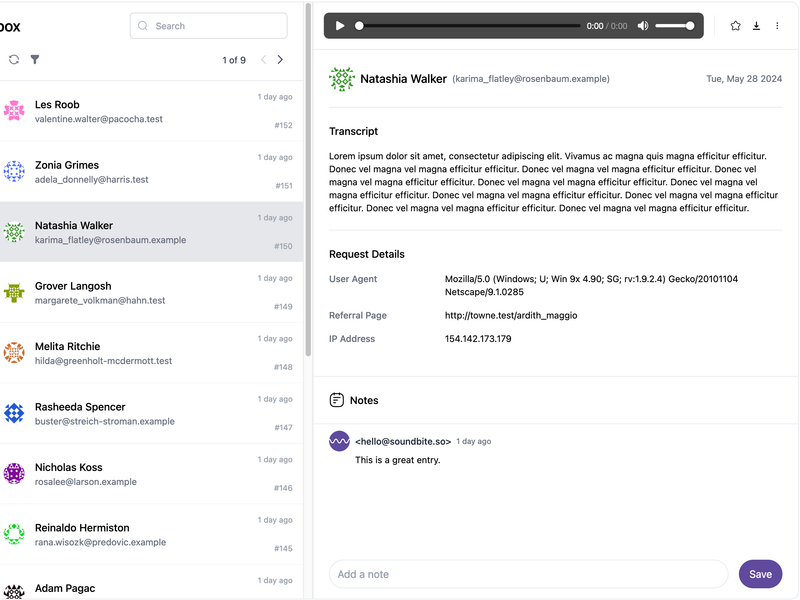
Task: Open the towne.test referral page link
Action: tap(511, 316)
